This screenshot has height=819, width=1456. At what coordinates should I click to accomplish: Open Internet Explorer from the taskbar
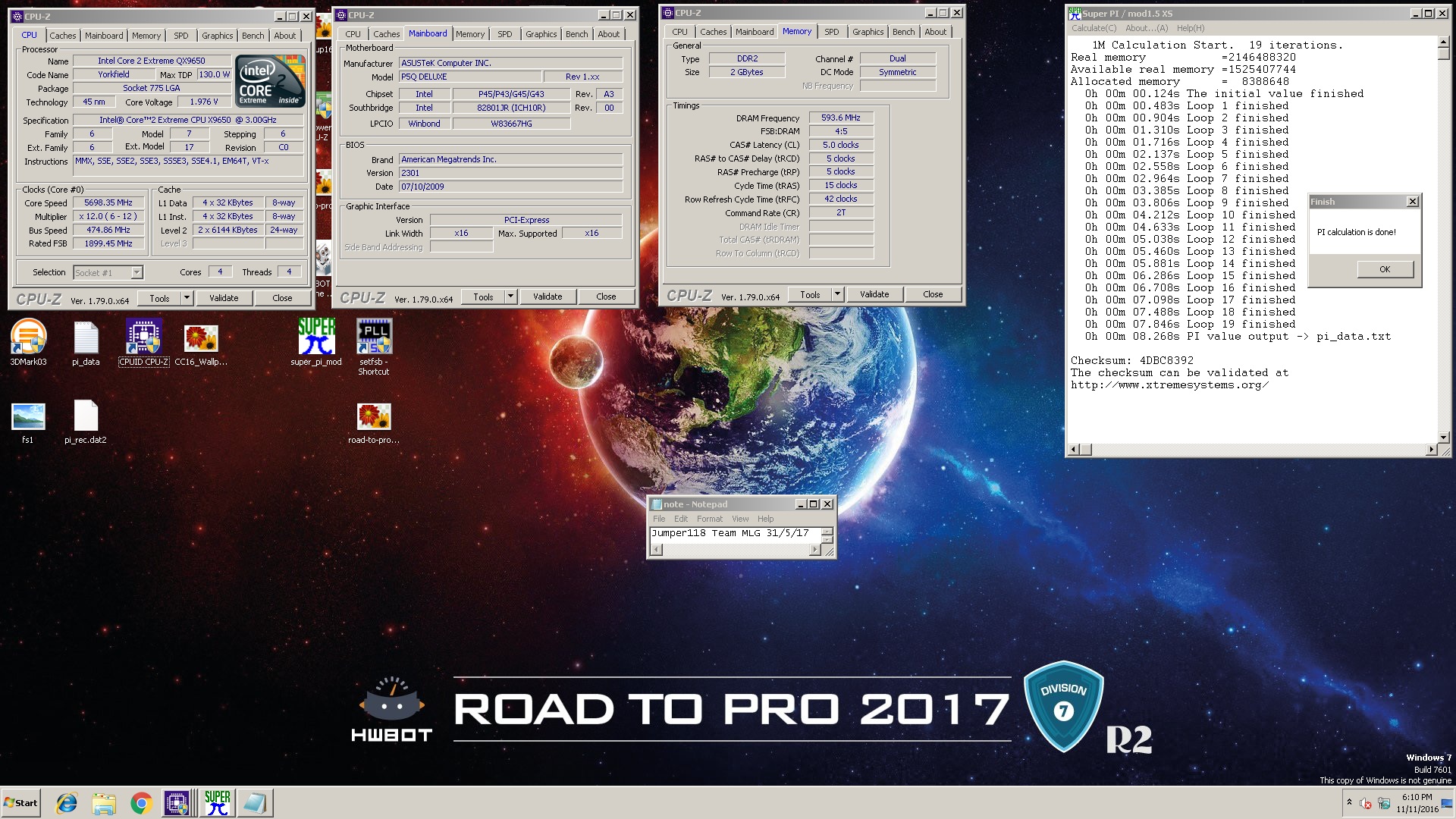[67, 803]
